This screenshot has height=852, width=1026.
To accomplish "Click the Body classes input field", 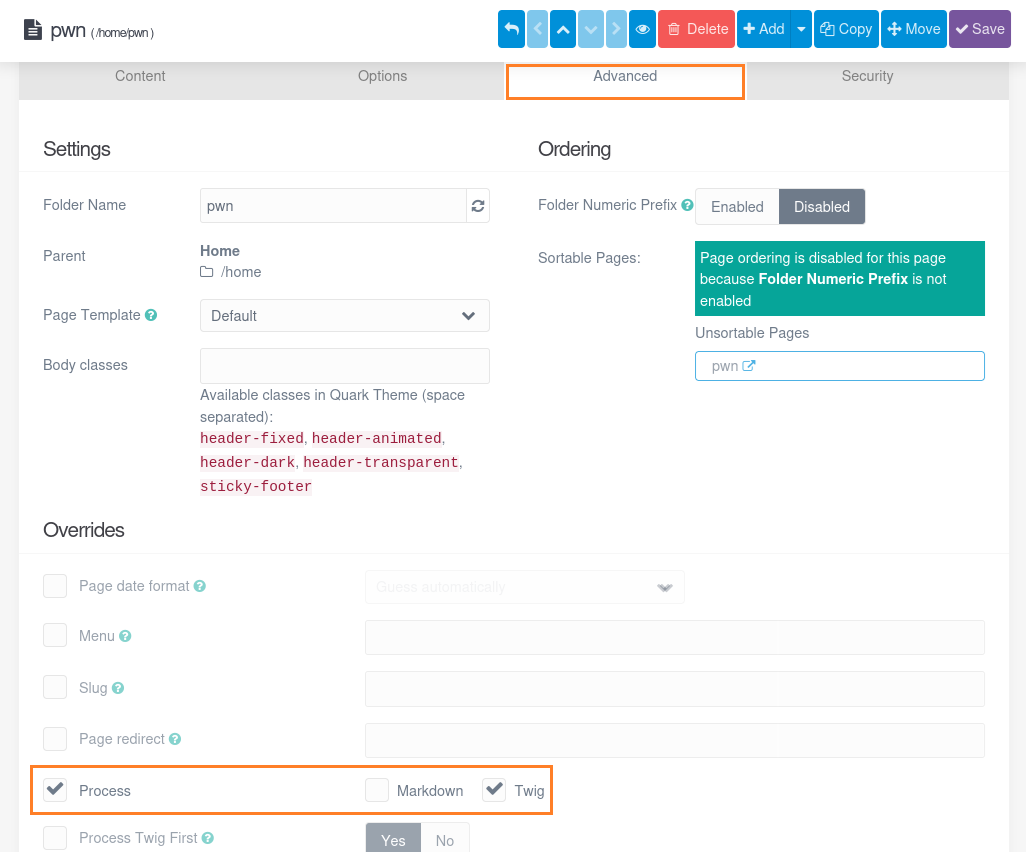I will [345, 366].
